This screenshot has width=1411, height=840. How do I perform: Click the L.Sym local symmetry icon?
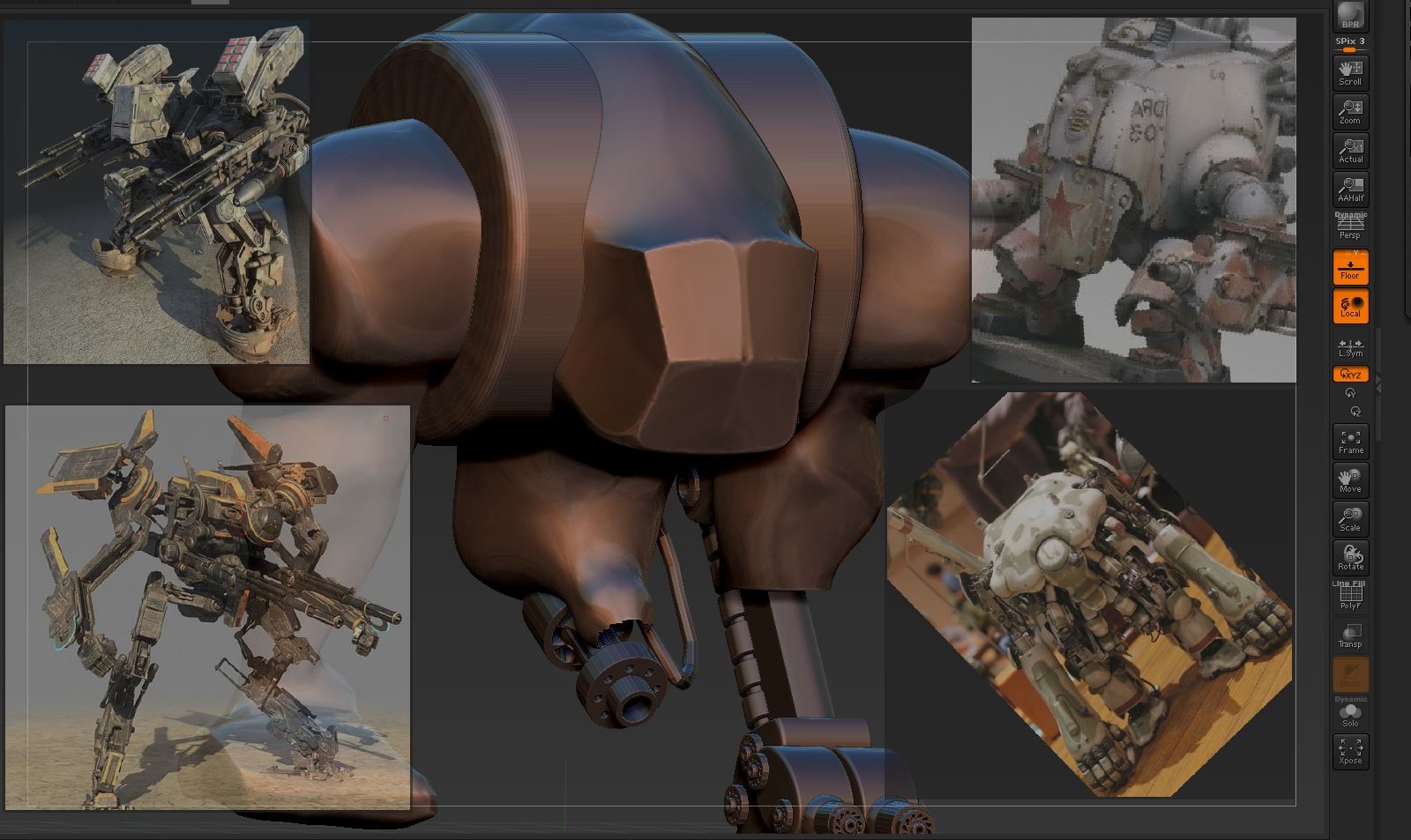(1349, 349)
